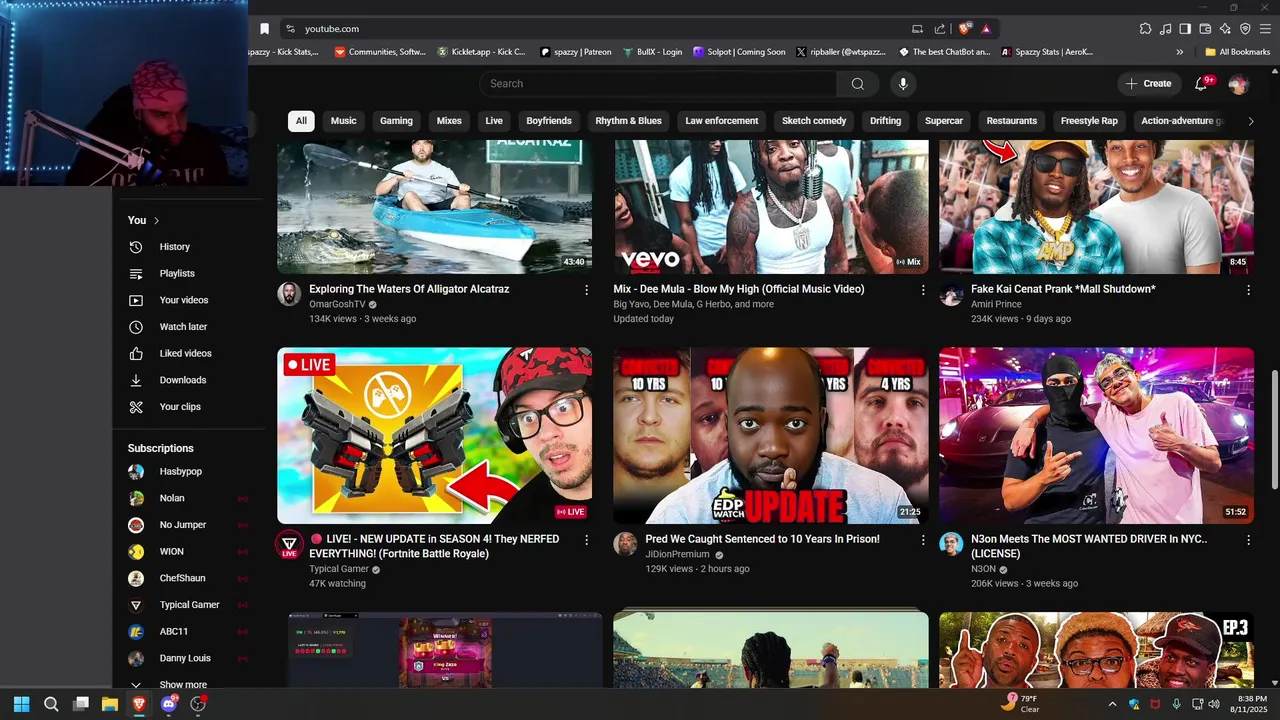Screen dimensions: 1280x720
Task: Open the Danny Louis subscription
Action: [x=184, y=659]
